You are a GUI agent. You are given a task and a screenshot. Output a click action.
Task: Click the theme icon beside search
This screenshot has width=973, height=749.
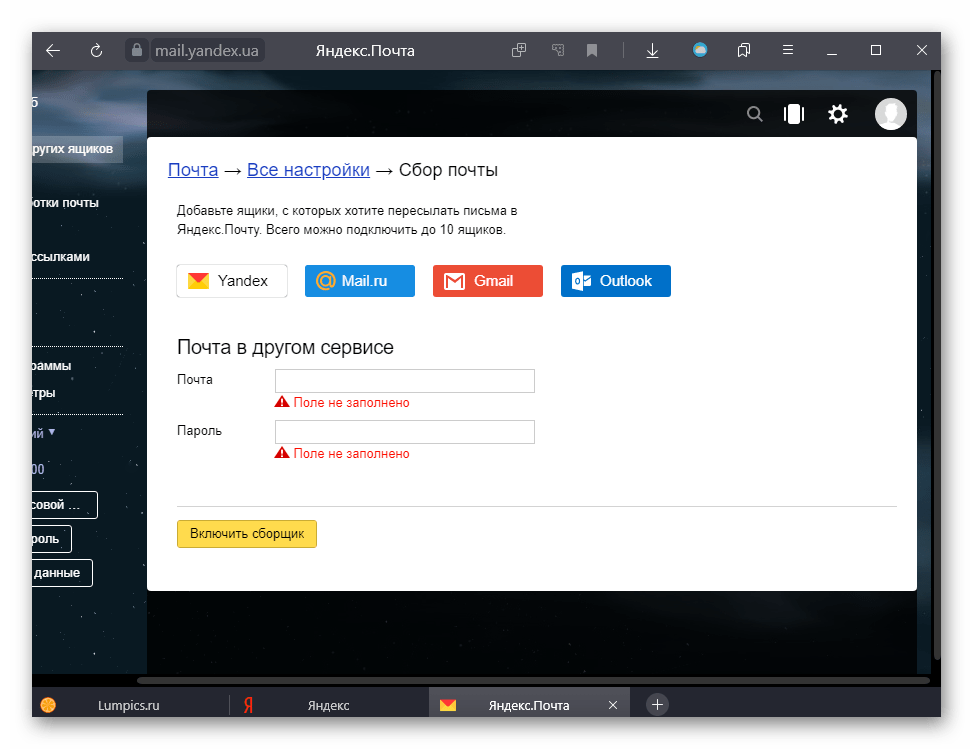pyautogui.click(x=794, y=114)
